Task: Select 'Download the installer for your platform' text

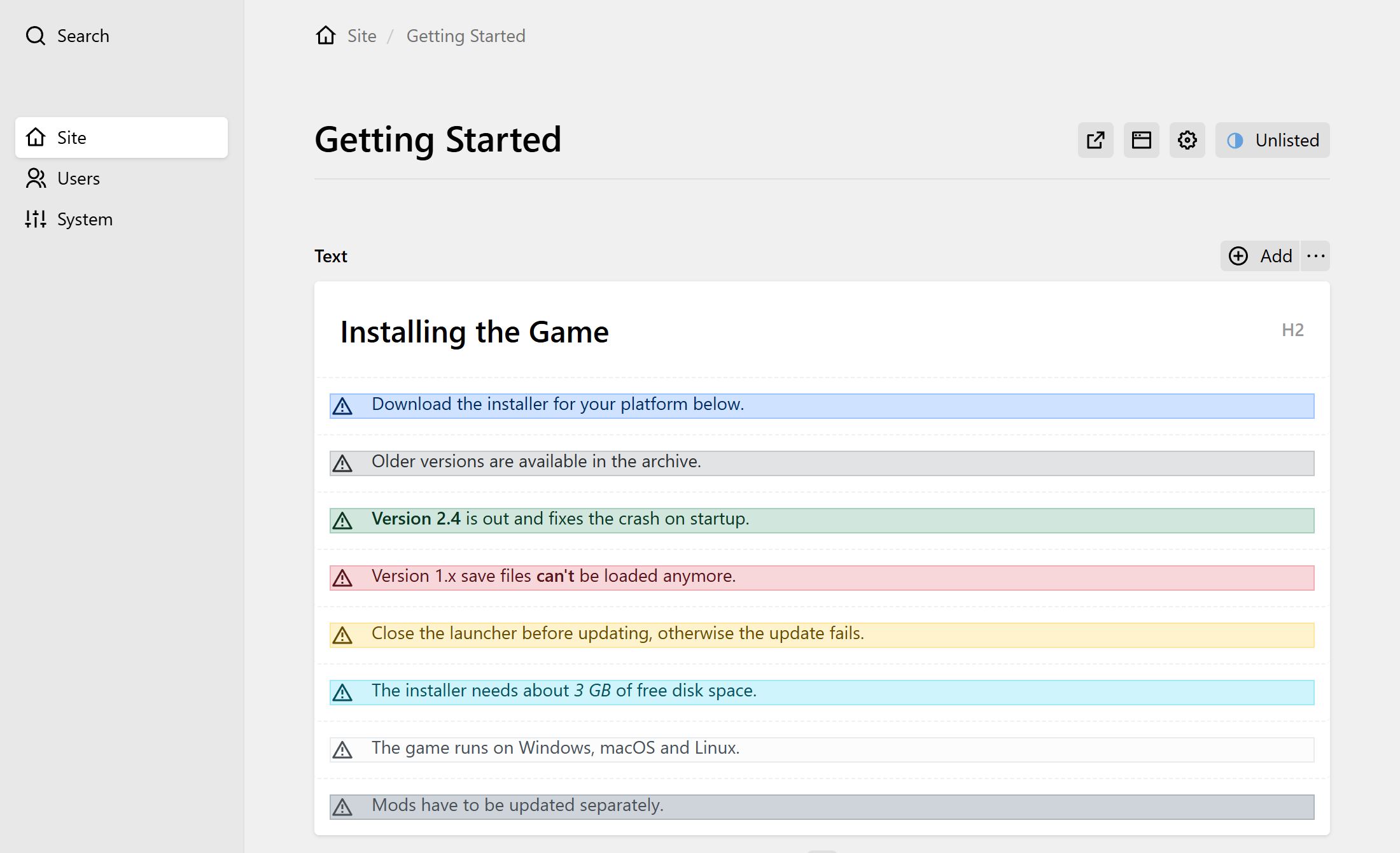Action: (529, 404)
